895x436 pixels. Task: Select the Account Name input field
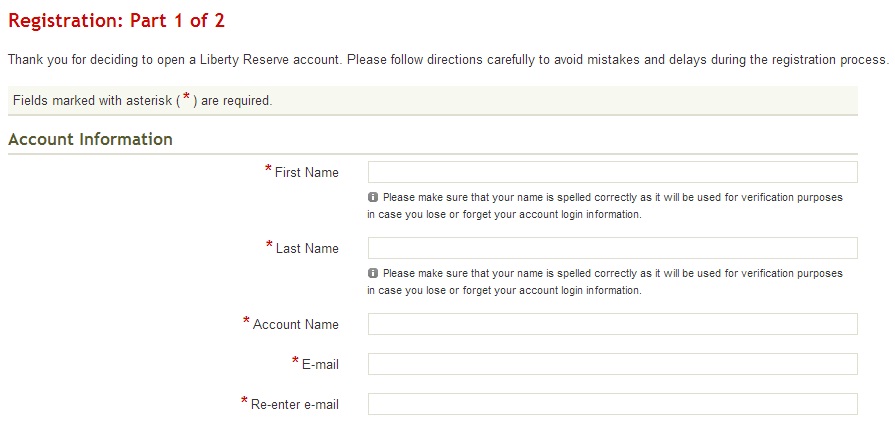(612, 324)
